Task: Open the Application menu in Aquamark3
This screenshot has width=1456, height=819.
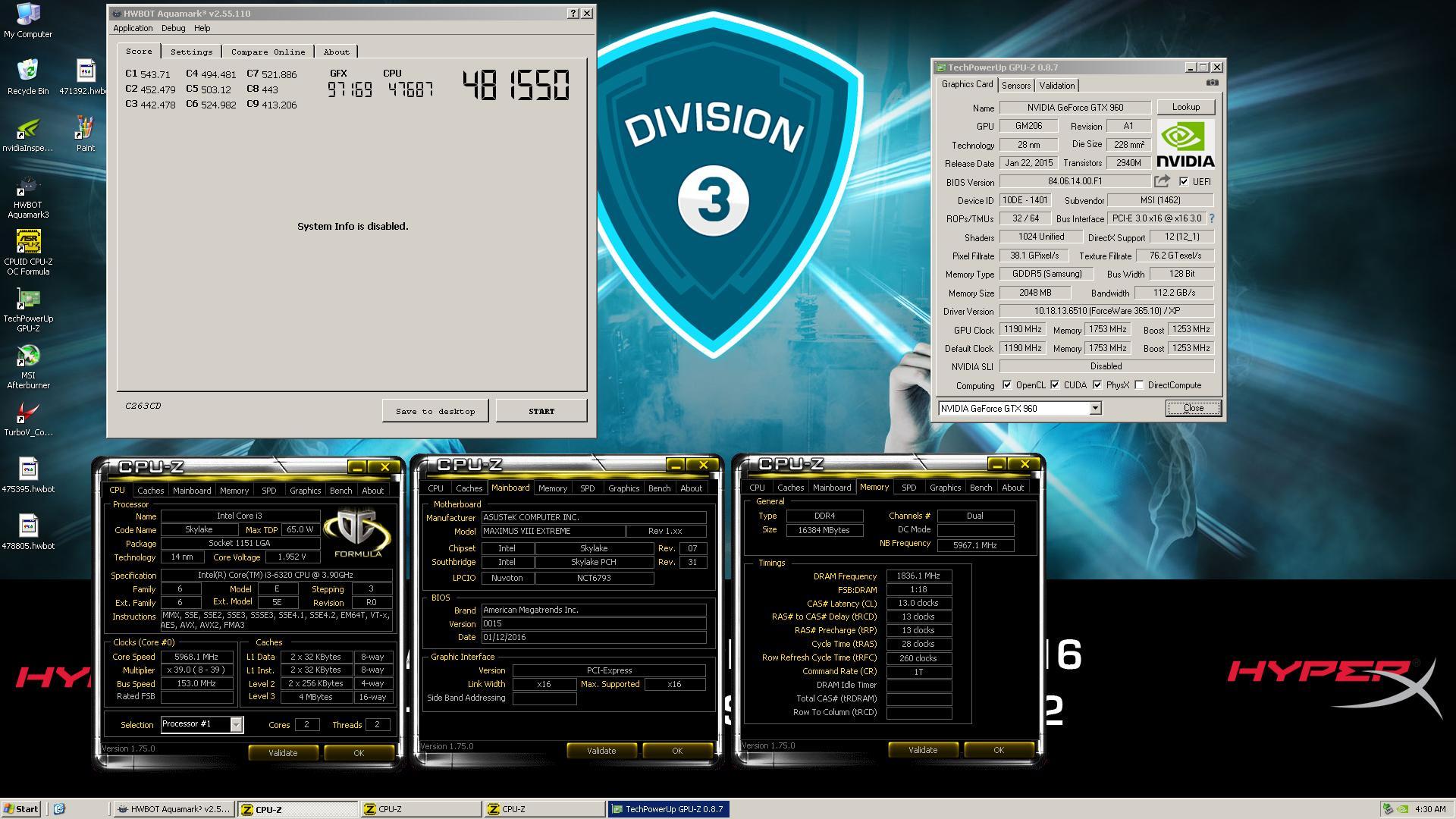Action: pyautogui.click(x=133, y=28)
